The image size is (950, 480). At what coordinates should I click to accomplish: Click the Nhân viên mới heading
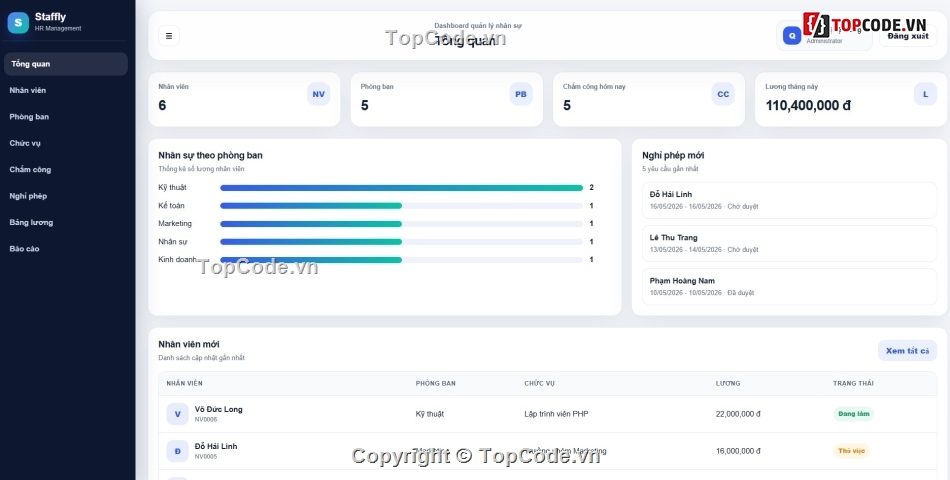[x=188, y=344]
